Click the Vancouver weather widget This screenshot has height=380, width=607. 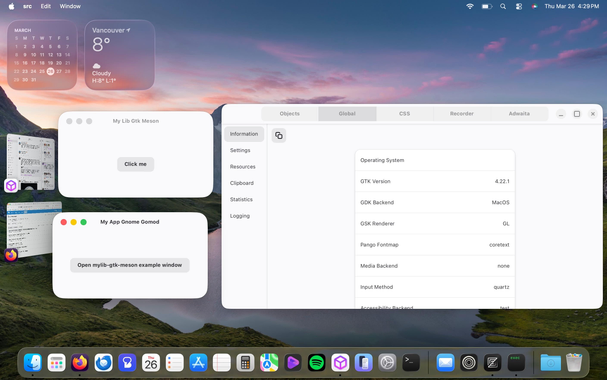(x=120, y=55)
